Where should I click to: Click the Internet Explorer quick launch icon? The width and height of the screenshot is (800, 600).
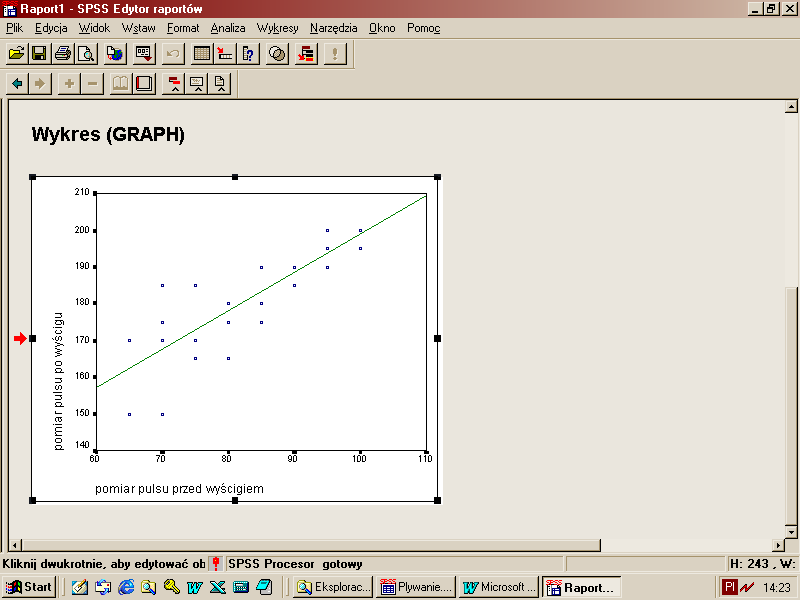(126, 587)
